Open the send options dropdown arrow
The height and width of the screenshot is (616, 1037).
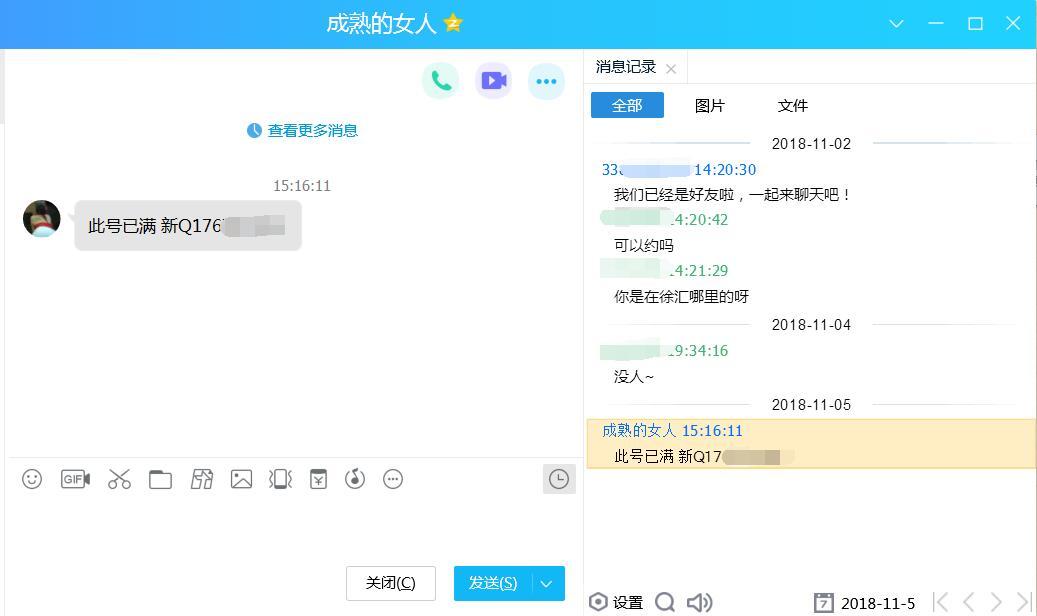(546, 583)
